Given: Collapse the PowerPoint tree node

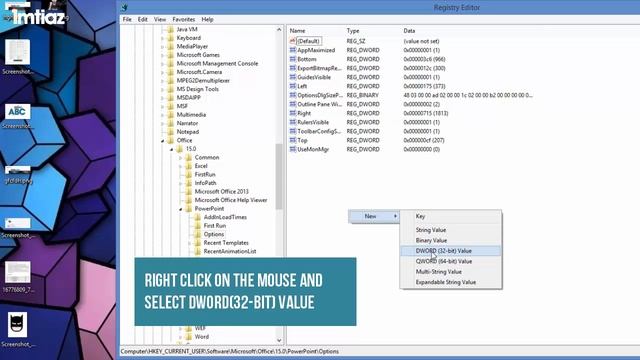Looking at the screenshot, I should coord(181,209).
